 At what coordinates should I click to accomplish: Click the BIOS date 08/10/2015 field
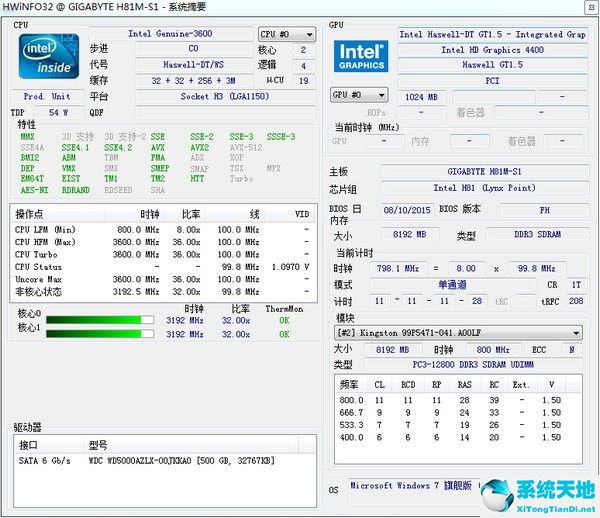[x=407, y=210]
